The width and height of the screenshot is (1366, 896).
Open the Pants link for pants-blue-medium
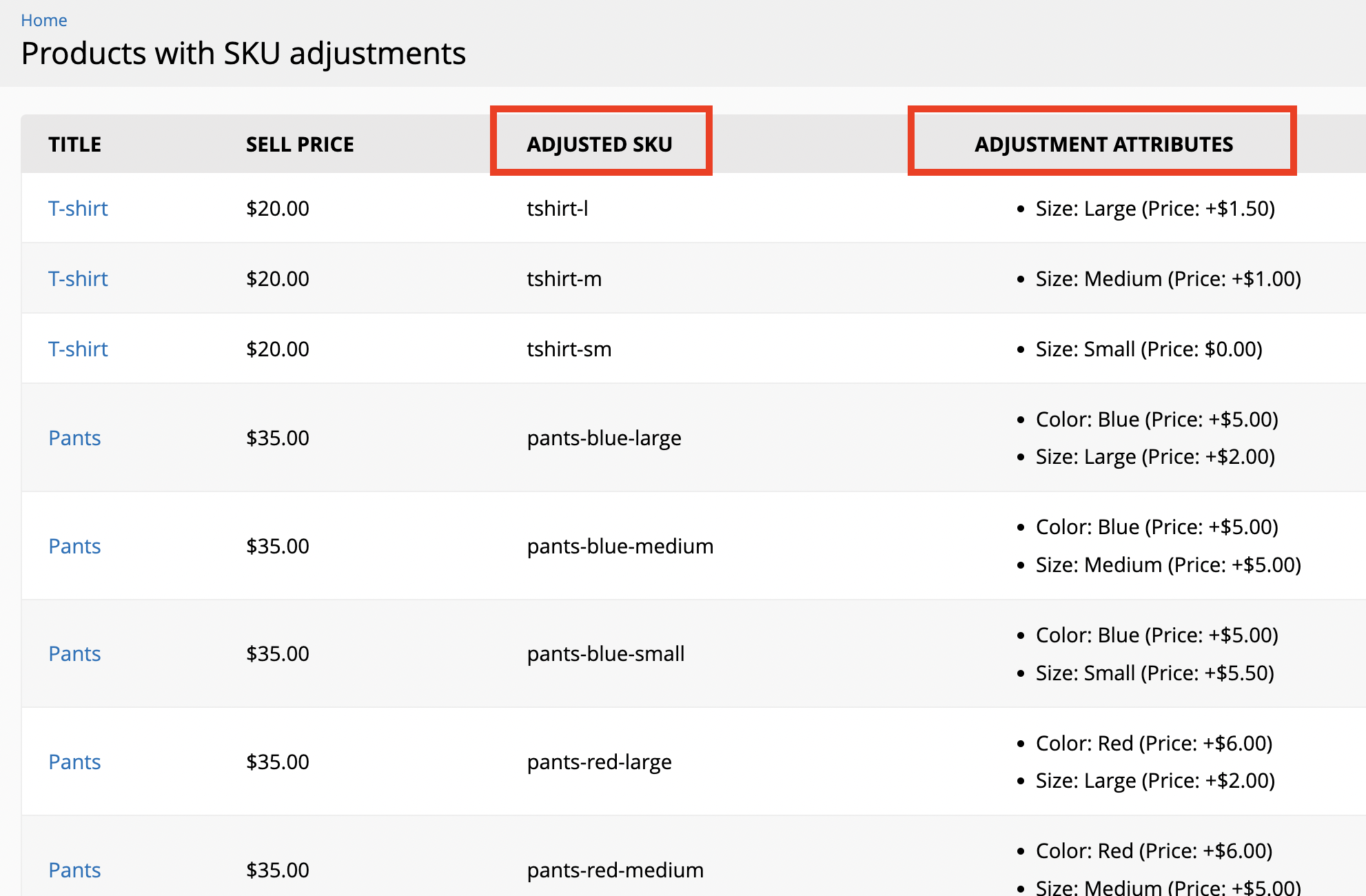coord(74,546)
